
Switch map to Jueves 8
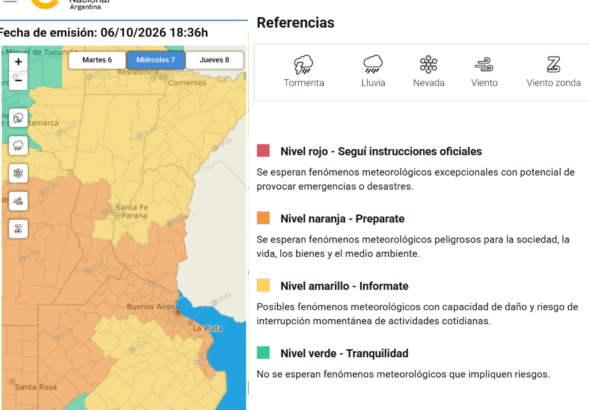pos(214,60)
